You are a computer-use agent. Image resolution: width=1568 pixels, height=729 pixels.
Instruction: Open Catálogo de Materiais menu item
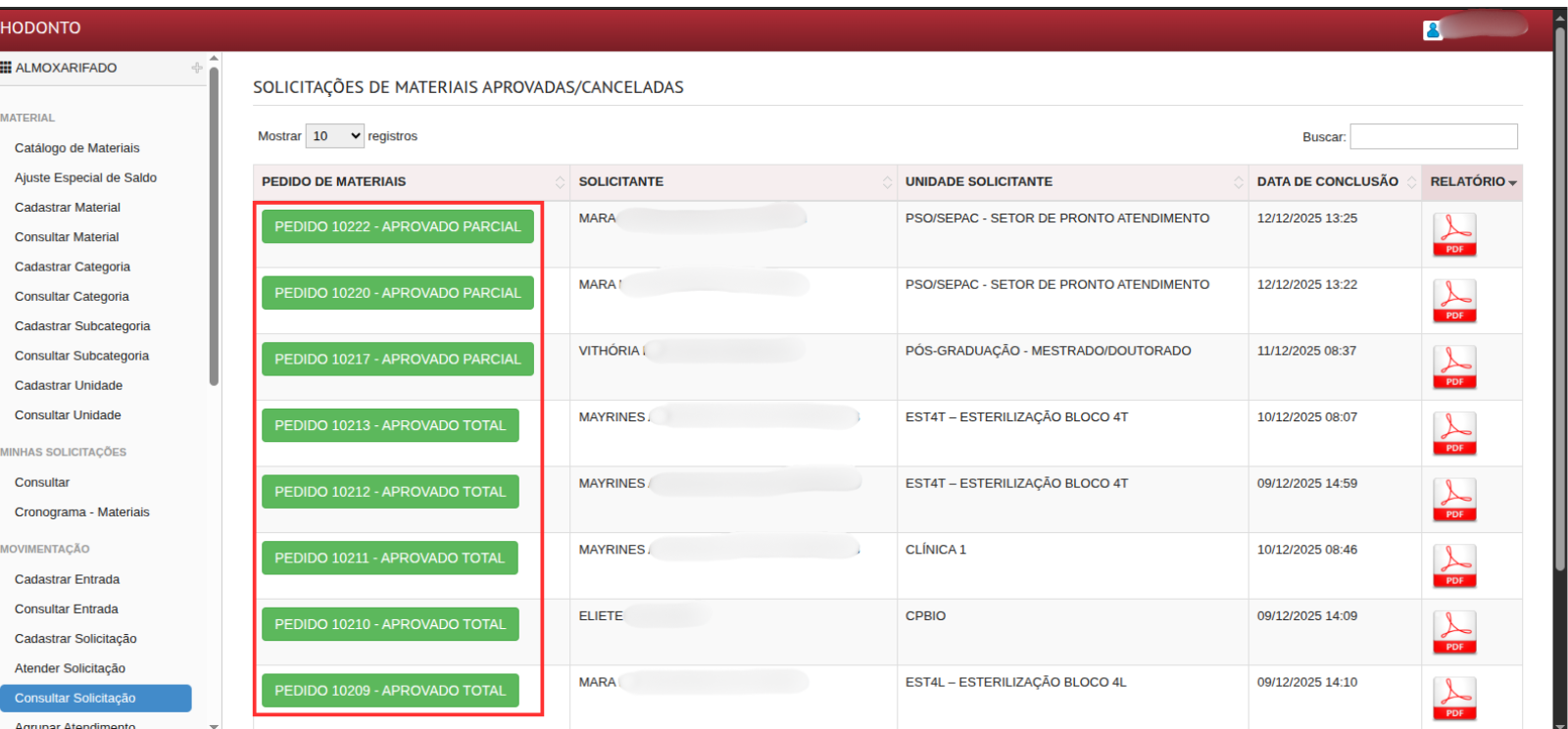tap(77, 148)
